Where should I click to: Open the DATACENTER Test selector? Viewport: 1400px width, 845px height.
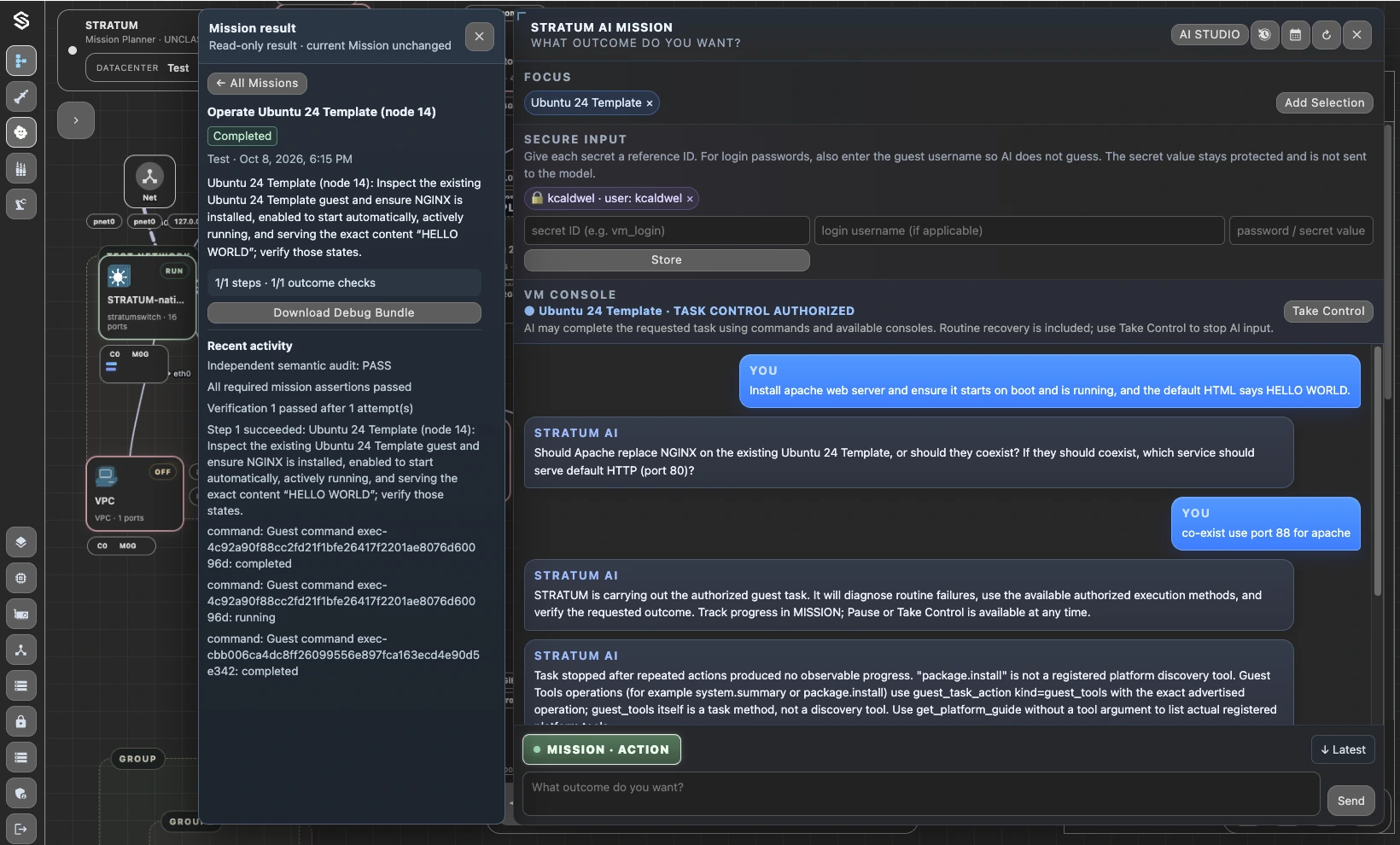[142, 67]
